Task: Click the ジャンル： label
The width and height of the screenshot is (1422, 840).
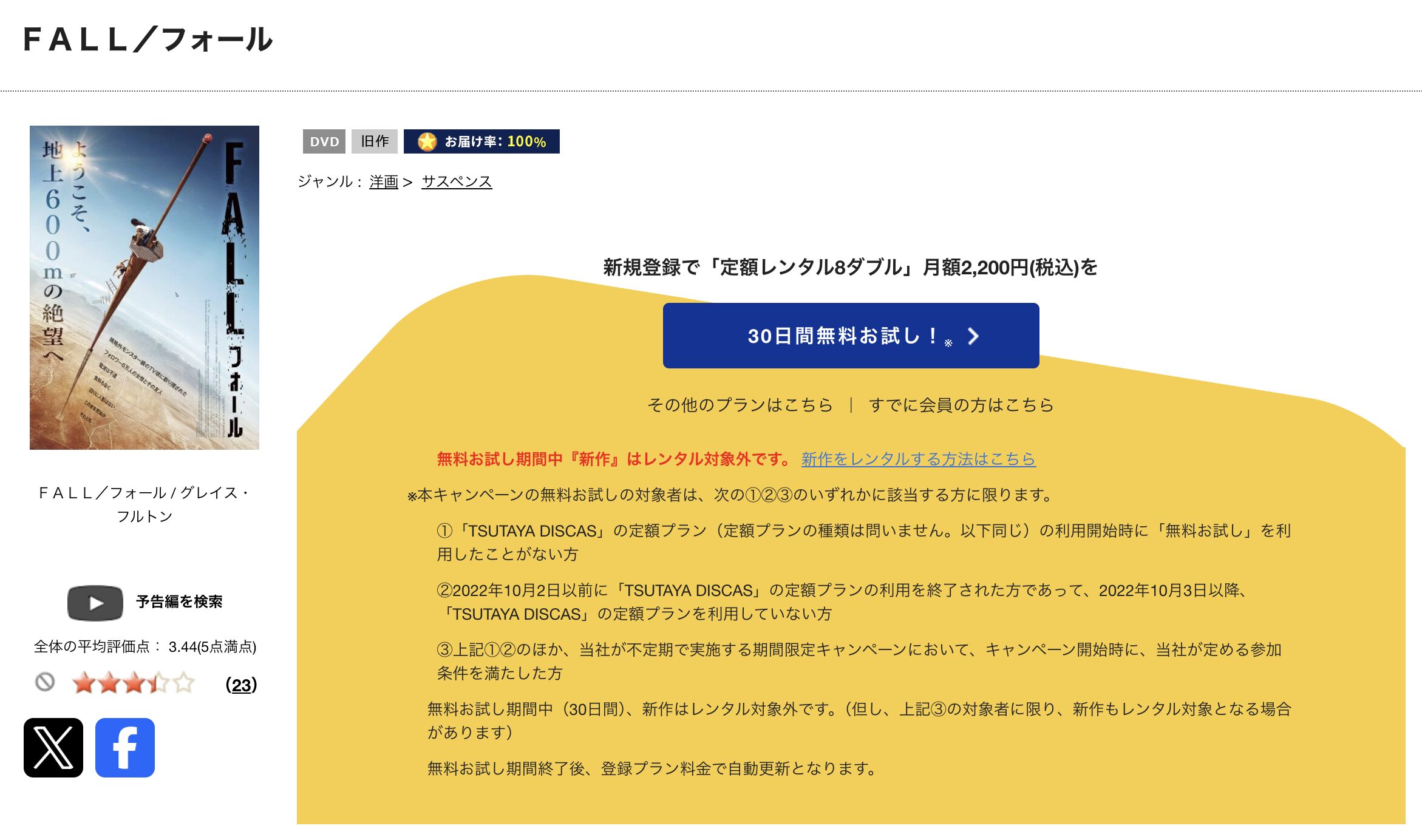Action: (330, 181)
